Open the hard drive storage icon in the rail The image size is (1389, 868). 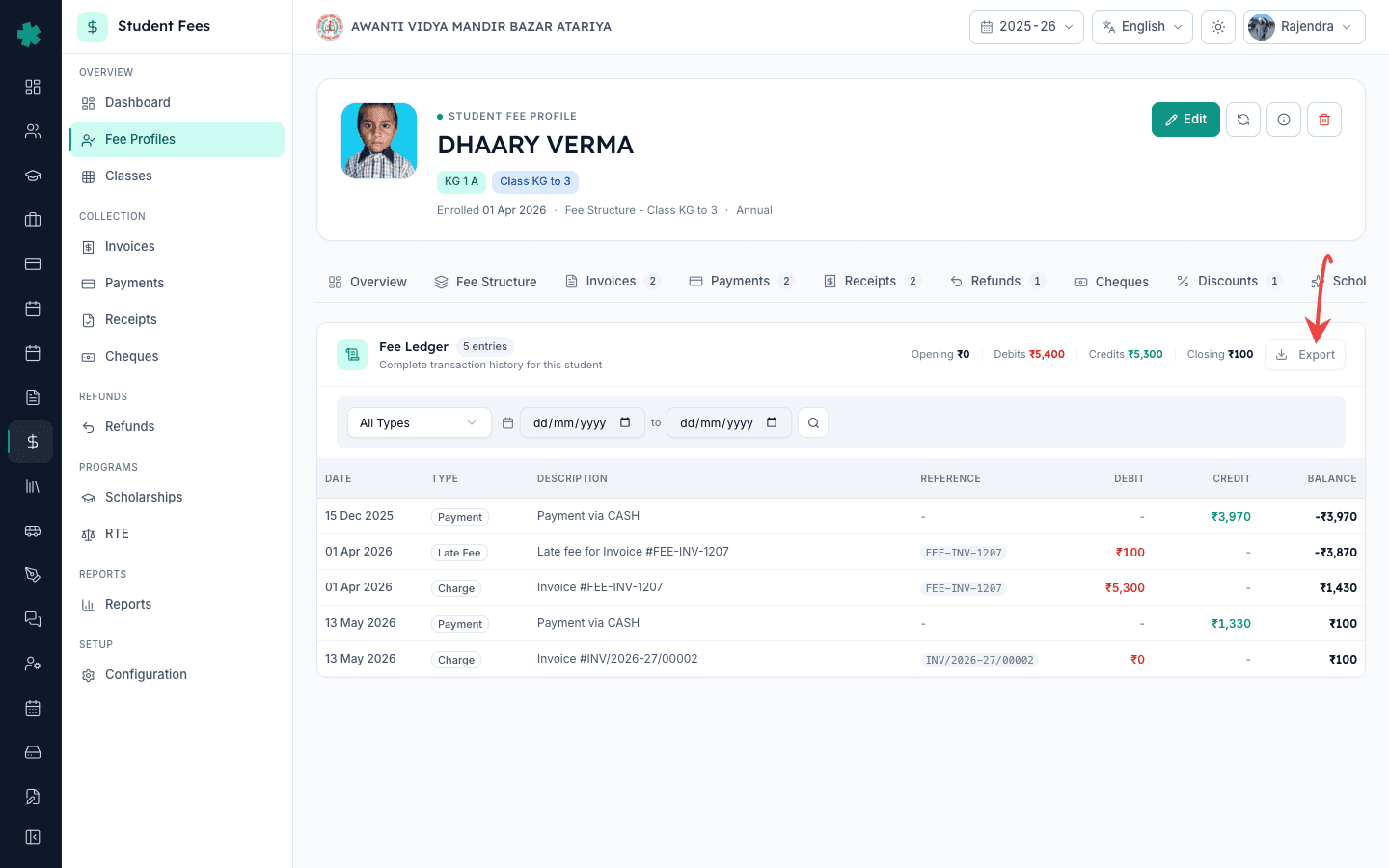pyautogui.click(x=33, y=752)
